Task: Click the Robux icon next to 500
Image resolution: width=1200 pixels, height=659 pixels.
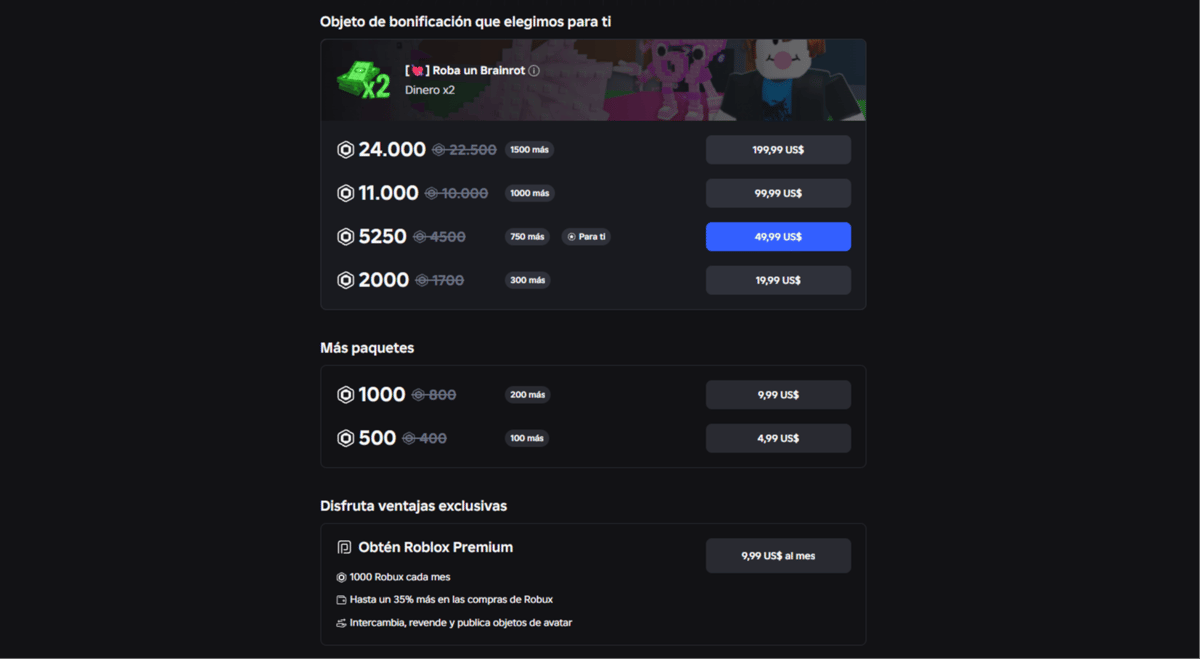Action: (346, 438)
